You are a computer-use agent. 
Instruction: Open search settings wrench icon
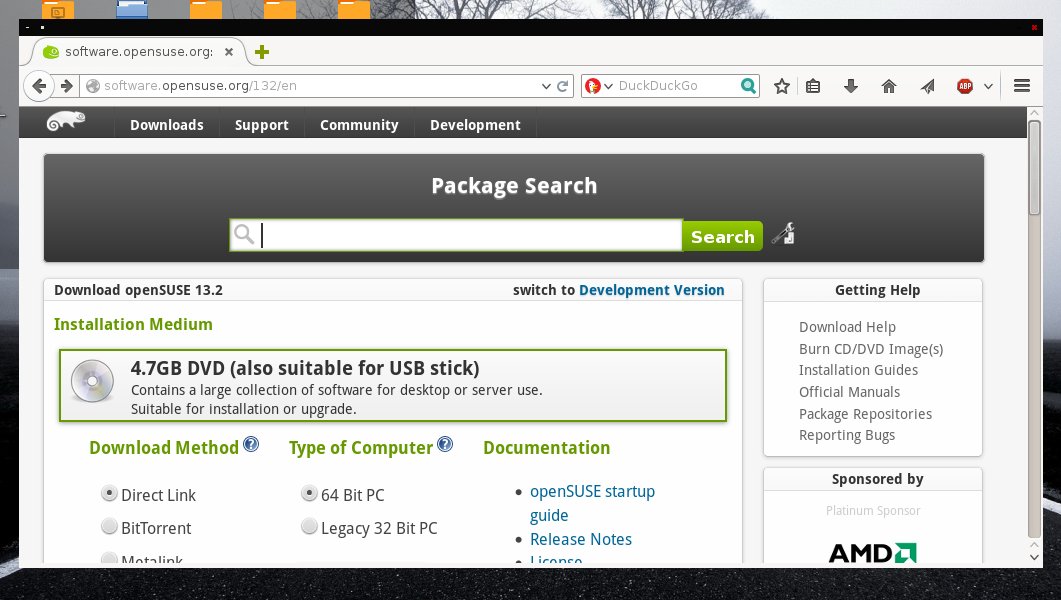pyautogui.click(x=784, y=234)
